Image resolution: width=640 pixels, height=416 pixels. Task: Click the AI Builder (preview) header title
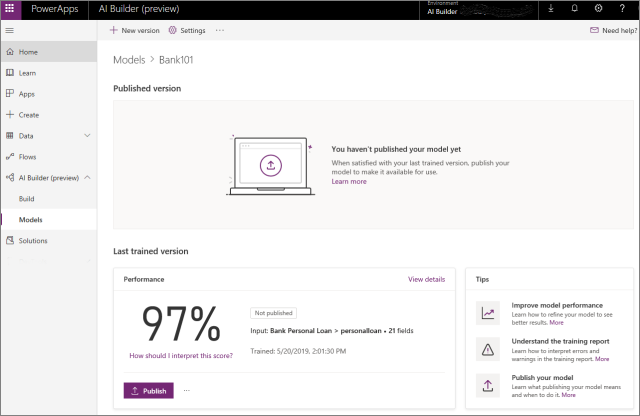click(139, 9)
